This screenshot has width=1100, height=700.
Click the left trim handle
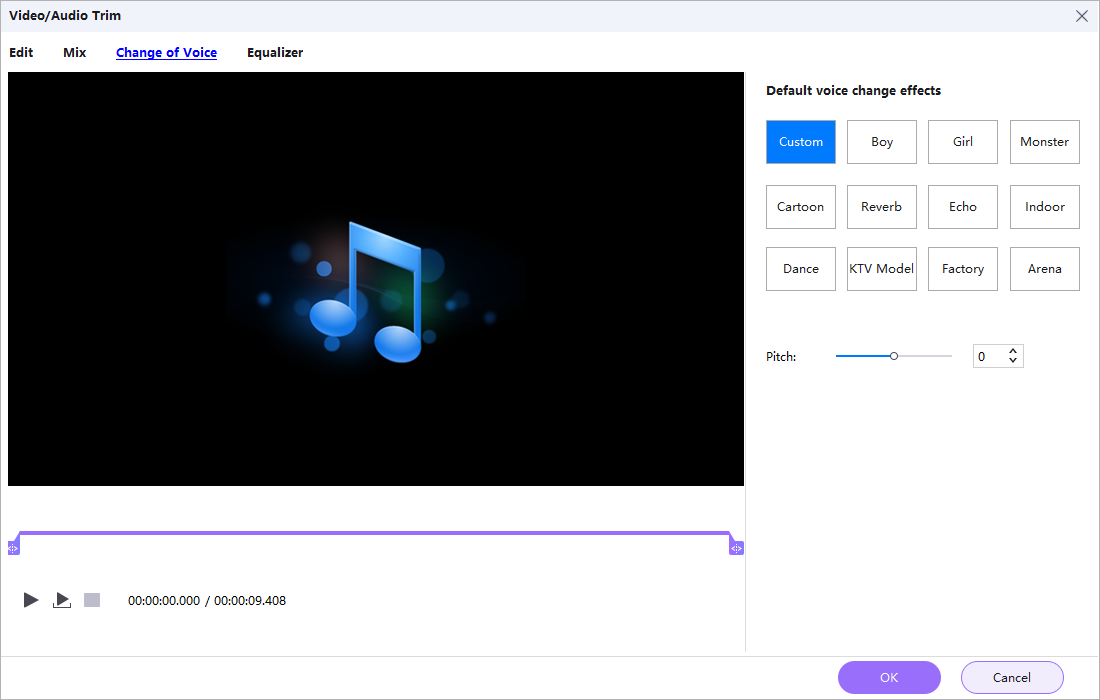tap(13, 548)
